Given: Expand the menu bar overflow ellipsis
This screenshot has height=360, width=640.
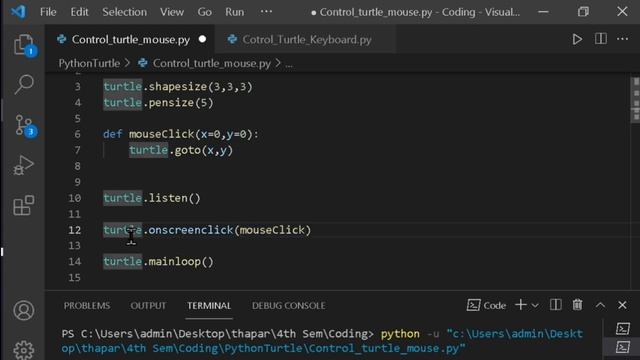Looking at the screenshot, I should point(266,11).
